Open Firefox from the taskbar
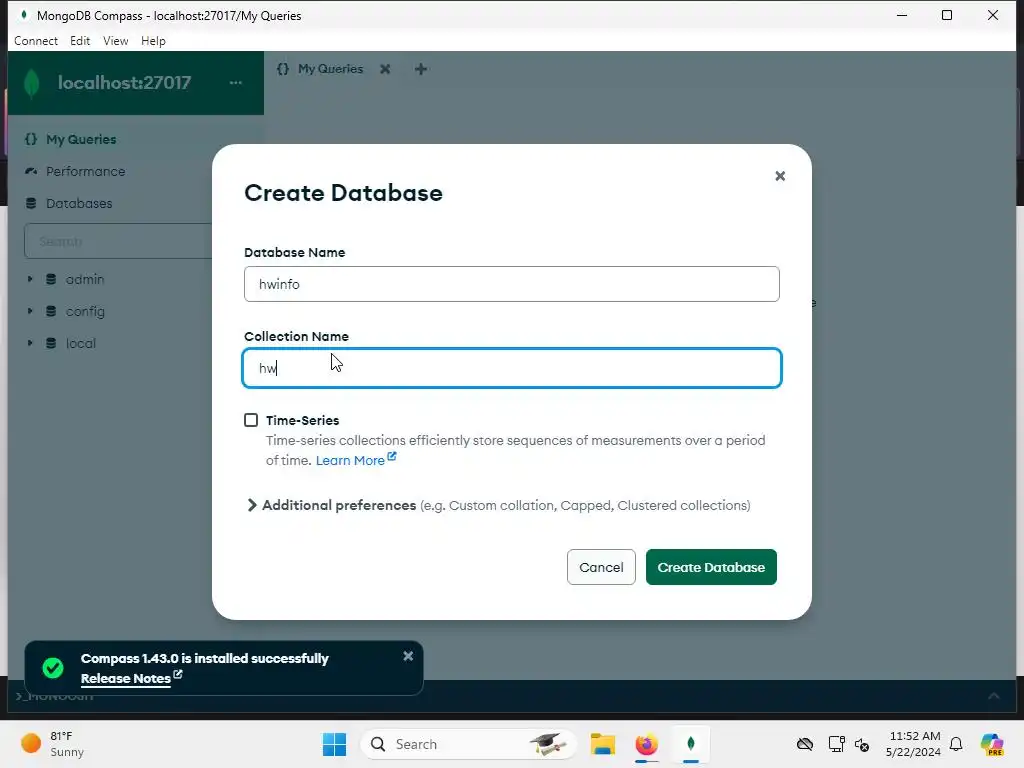The height and width of the screenshot is (768, 1024). (x=647, y=744)
